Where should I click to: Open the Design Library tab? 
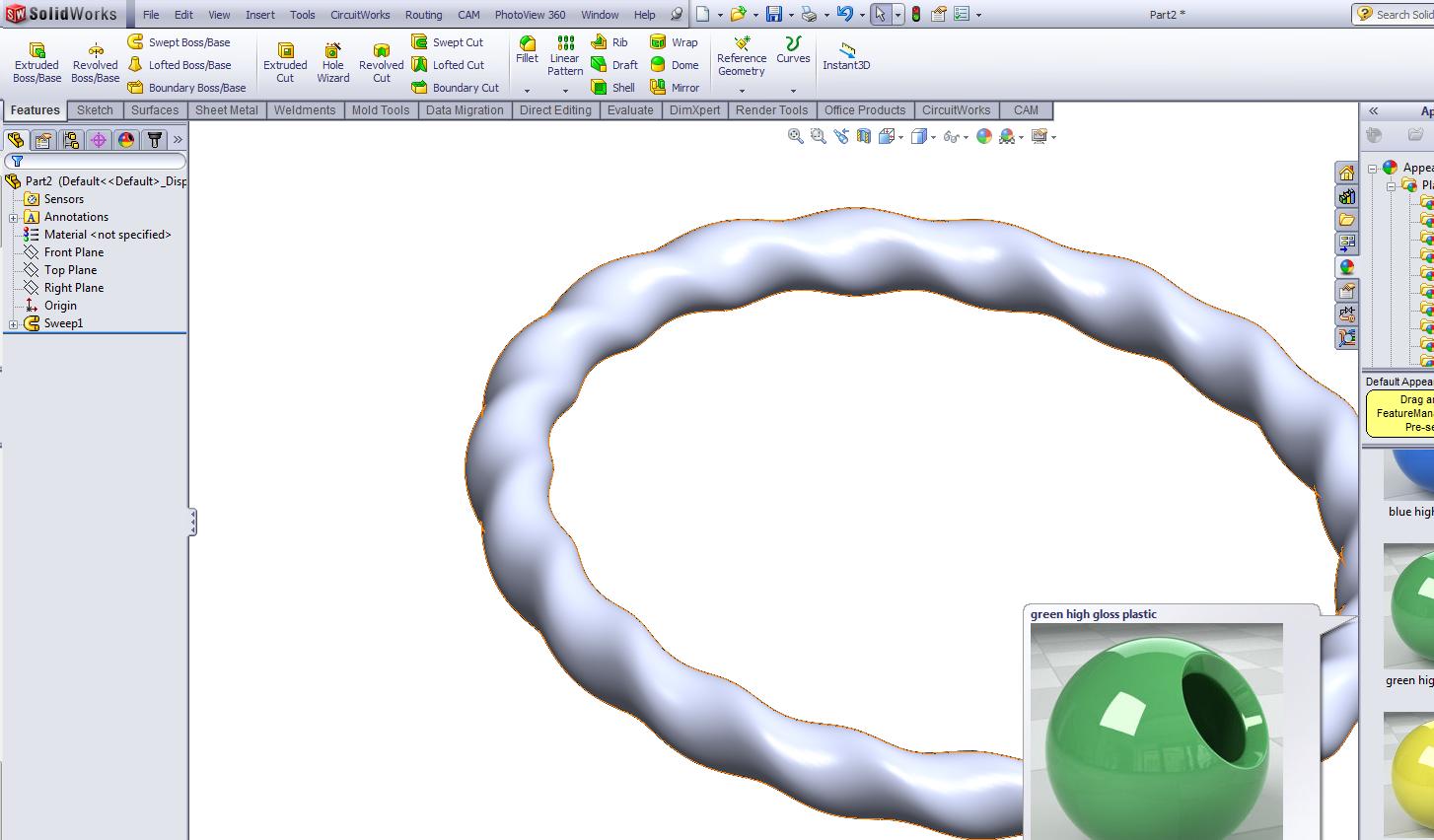[1346, 196]
